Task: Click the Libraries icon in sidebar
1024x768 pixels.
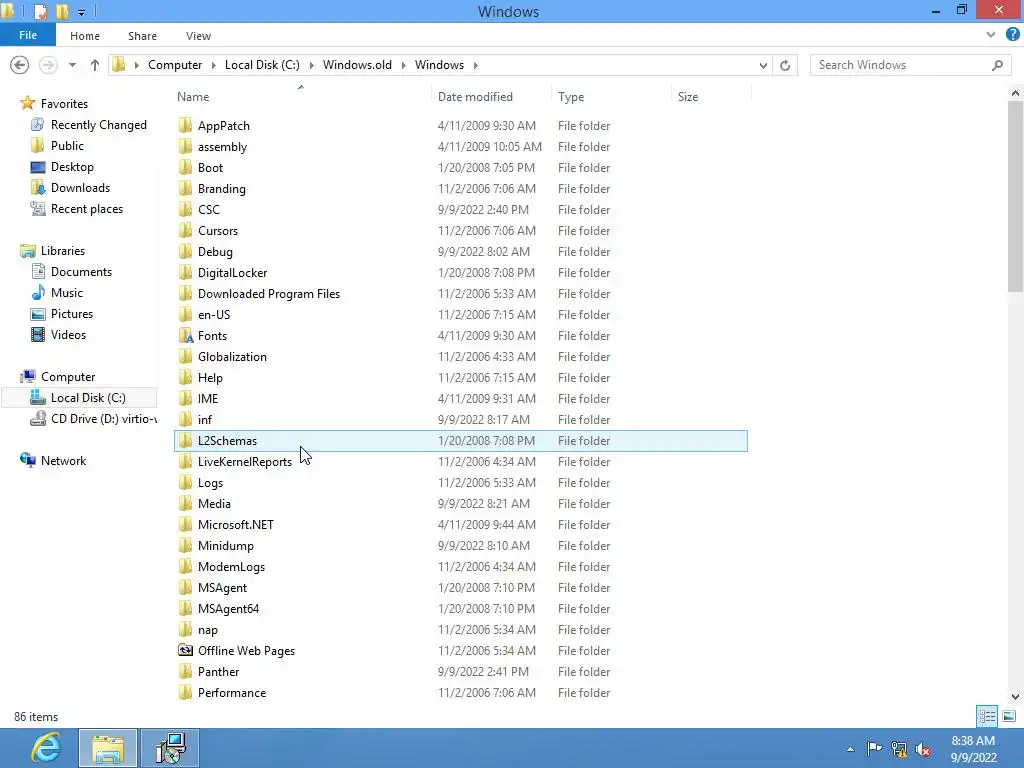Action: 27,251
